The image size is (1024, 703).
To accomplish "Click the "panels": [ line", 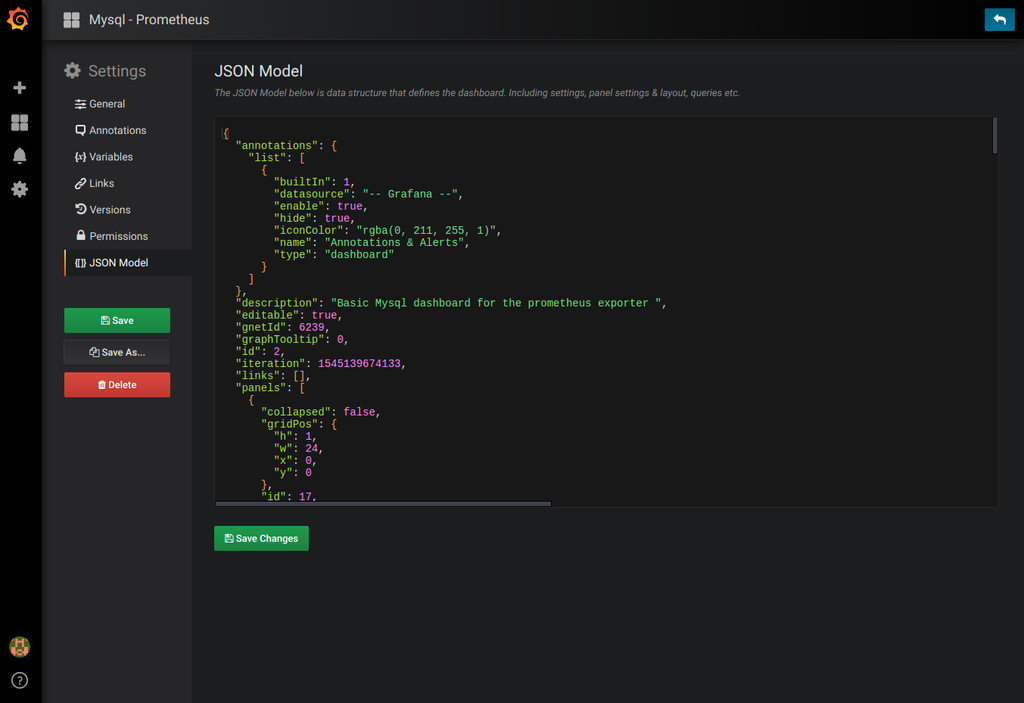I will (x=270, y=388).
